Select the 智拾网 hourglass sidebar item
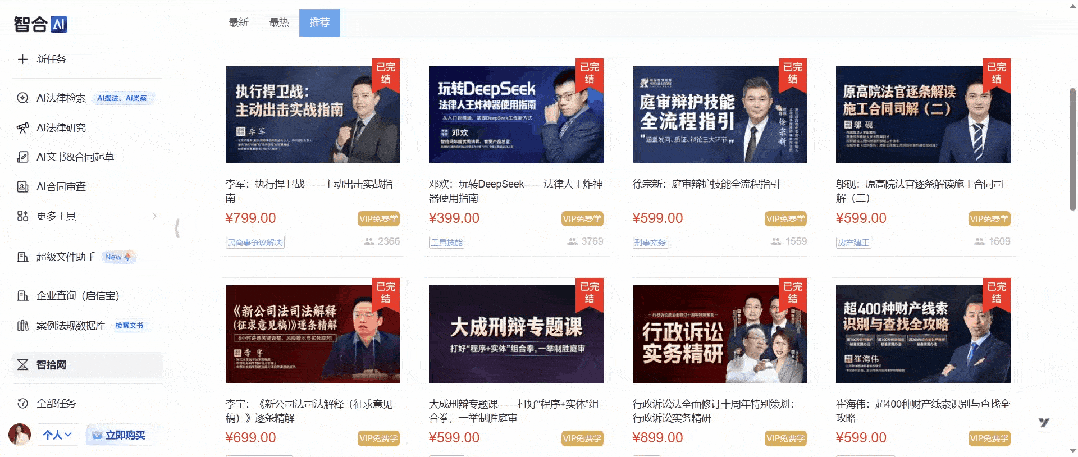The height and width of the screenshot is (457, 1078). pyautogui.click(x=87, y=364)
